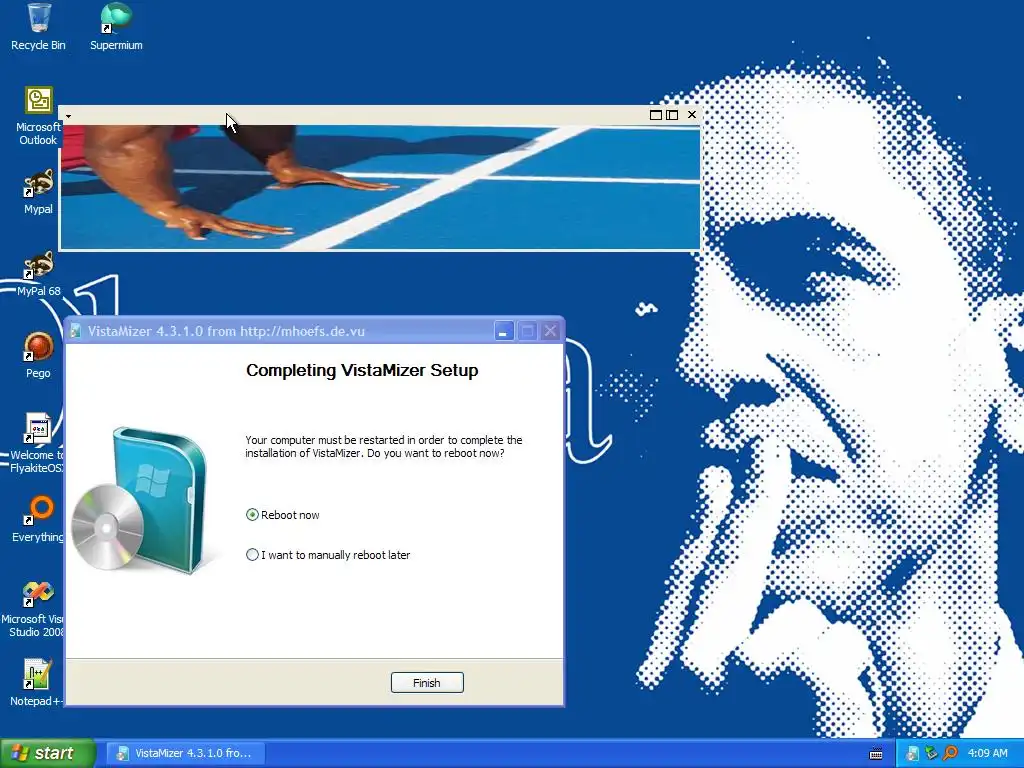Image resolution: width=1024 pixels, height=768 pixels.
Task: Click the VistaMizer disc tray icon
Action: click(912, 754)
